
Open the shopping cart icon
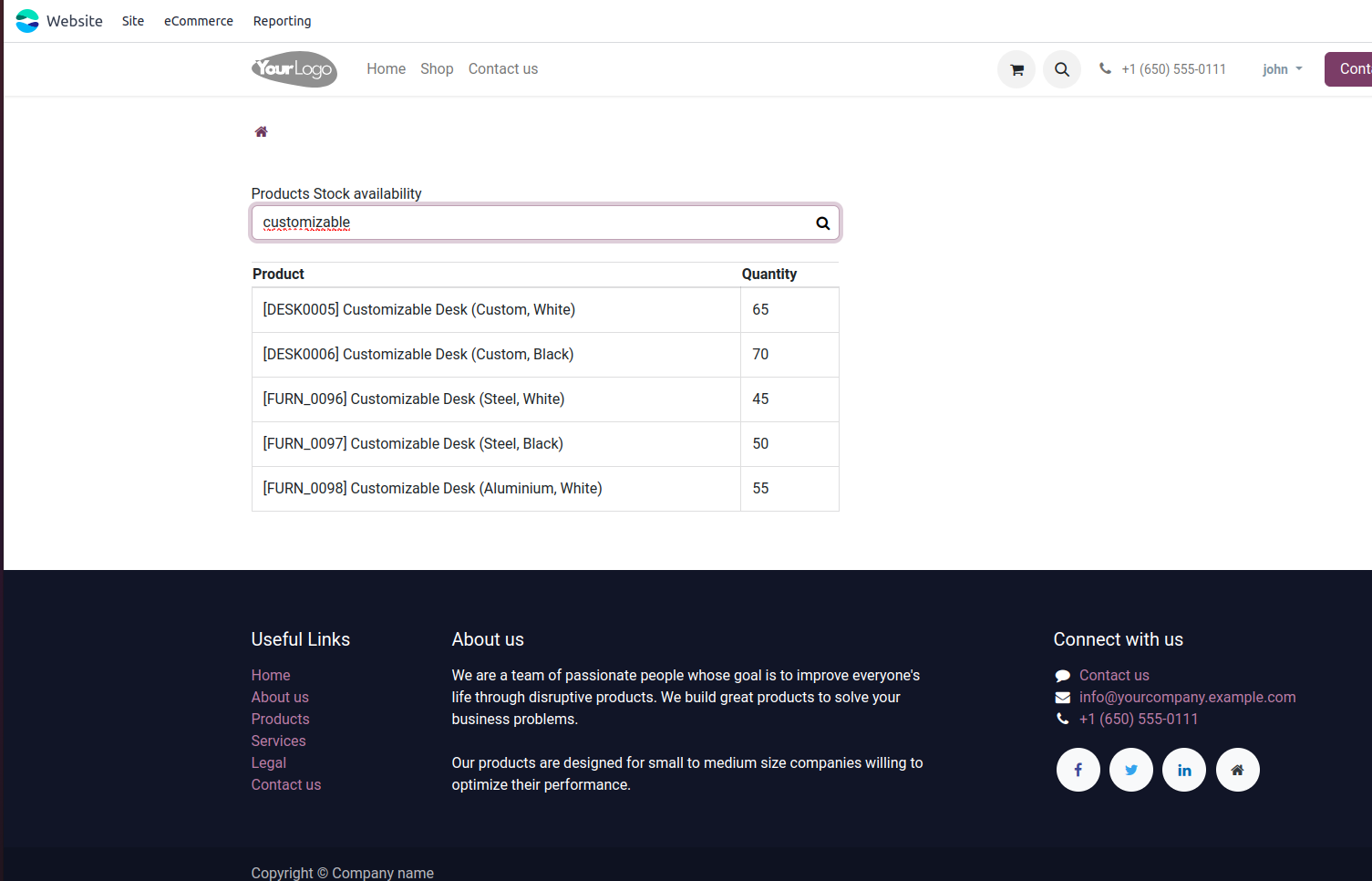(1016, 69)
